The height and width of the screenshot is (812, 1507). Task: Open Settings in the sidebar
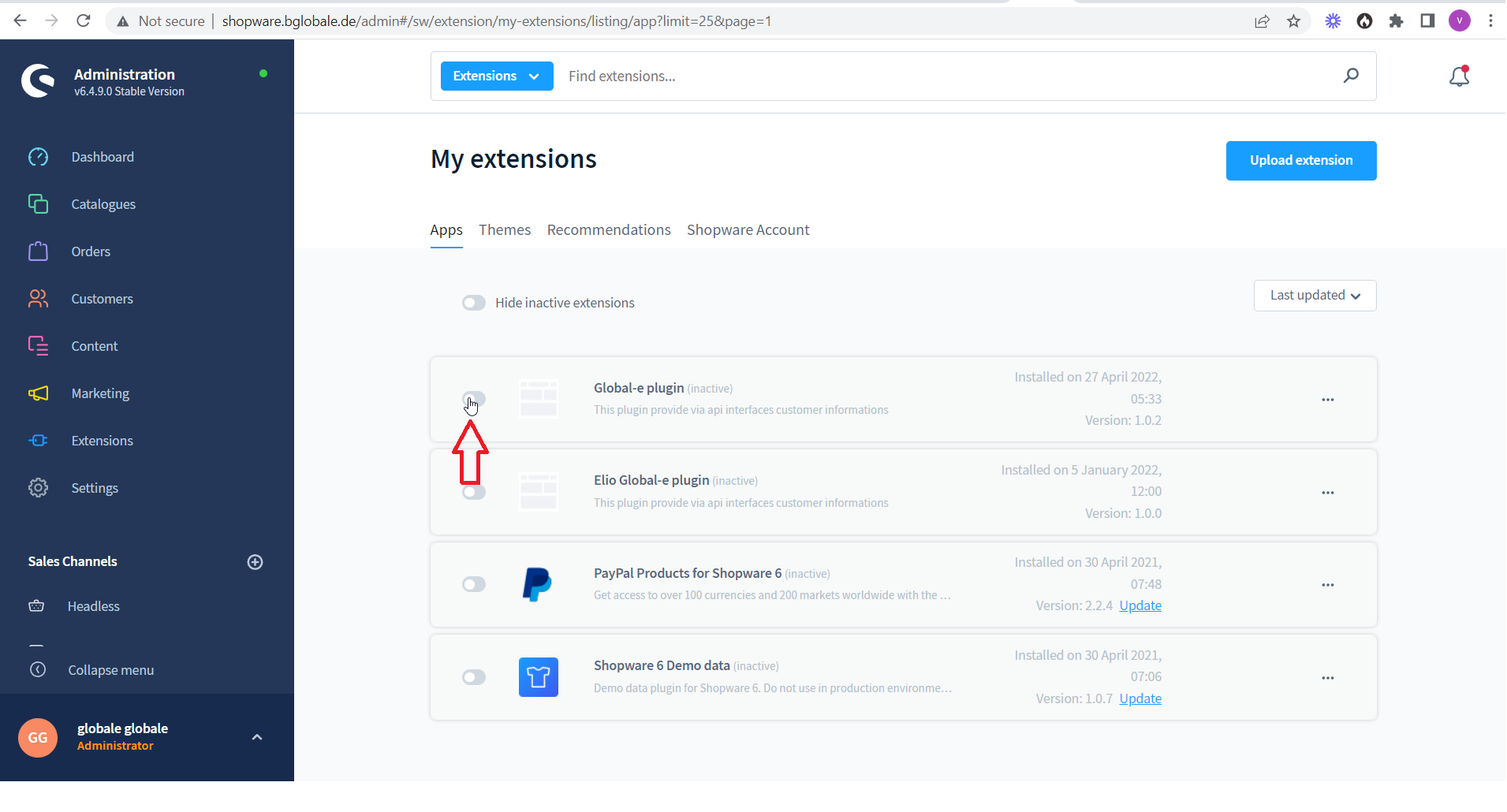94,488
